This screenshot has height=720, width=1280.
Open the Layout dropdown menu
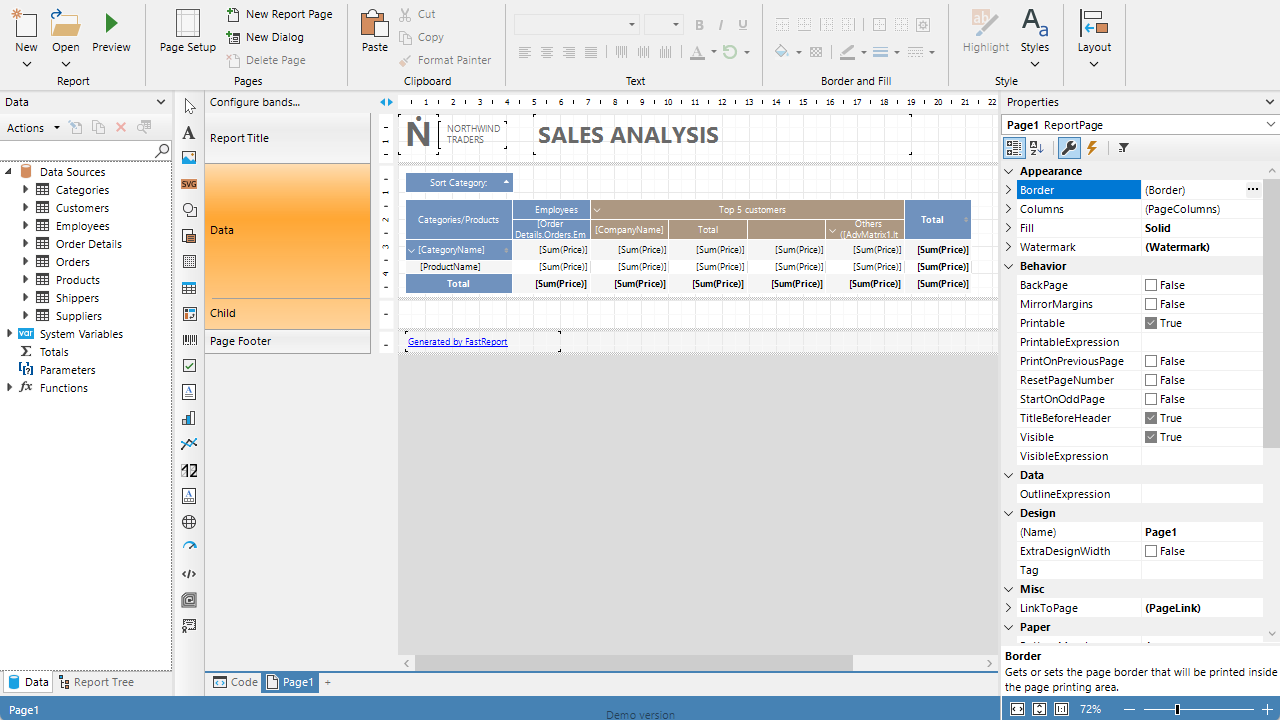pyautogui.click(x=1094, y=38)
